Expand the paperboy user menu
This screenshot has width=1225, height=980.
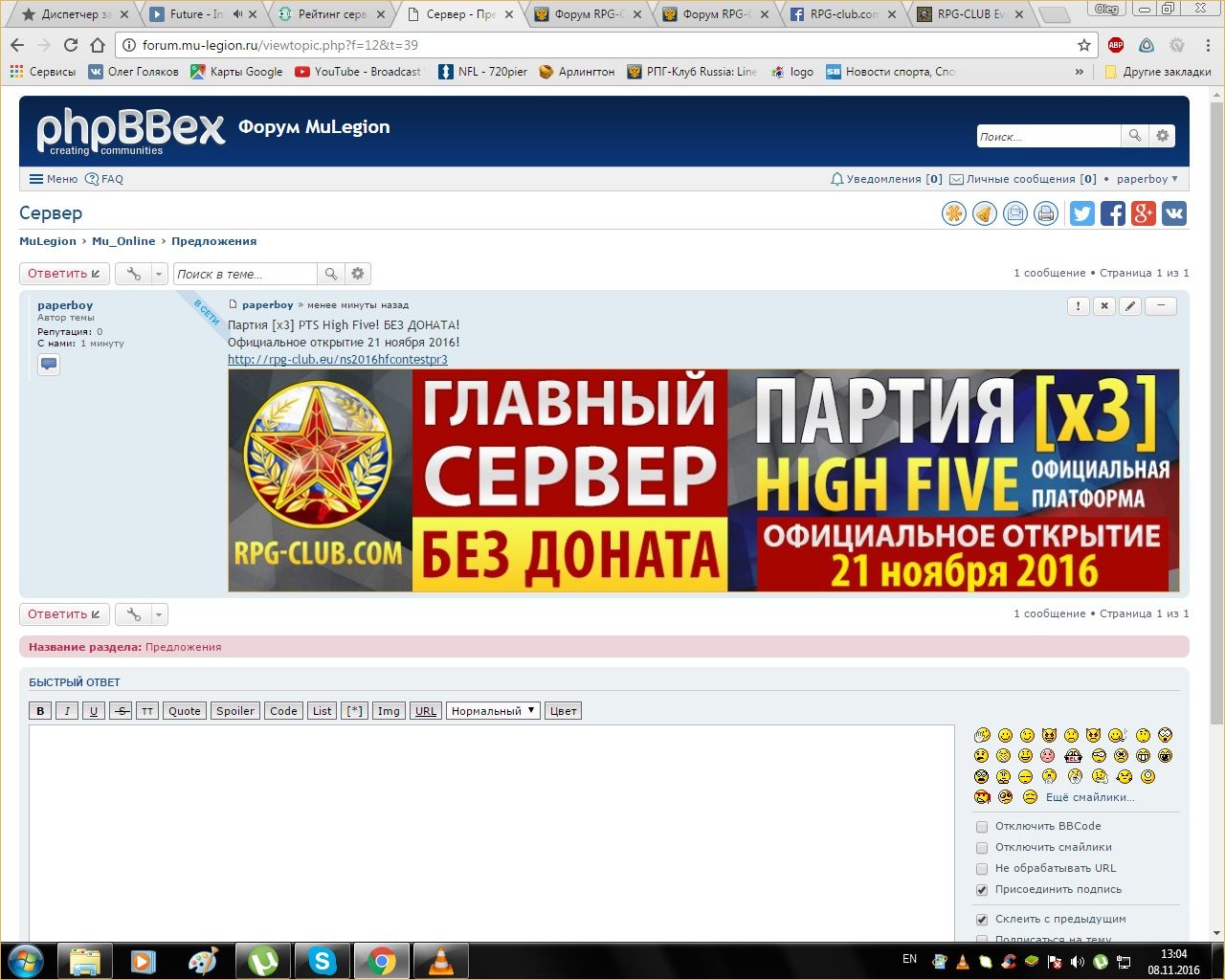(x=1147, y=179)
